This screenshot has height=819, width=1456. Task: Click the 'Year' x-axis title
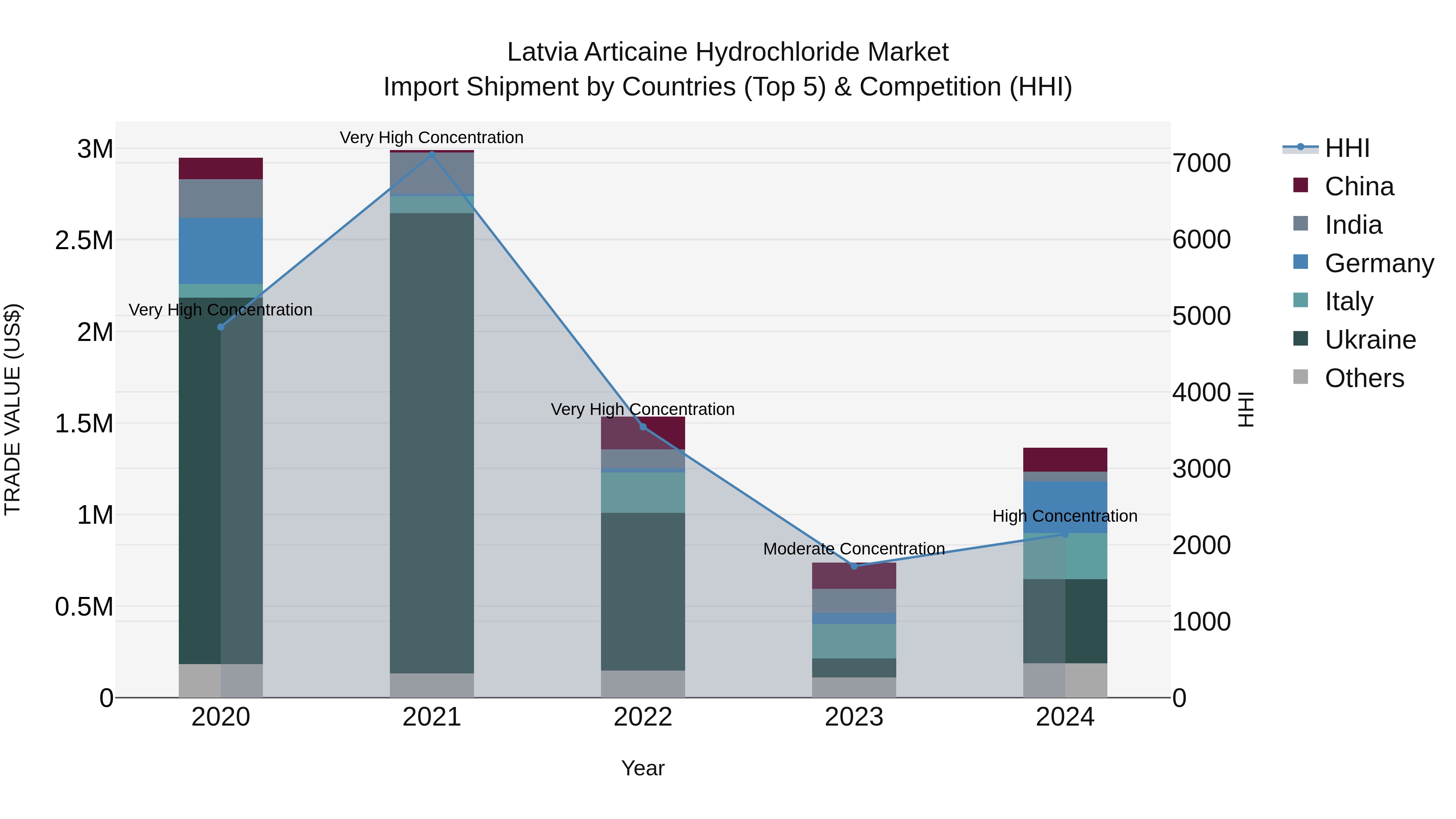(643, 768)
